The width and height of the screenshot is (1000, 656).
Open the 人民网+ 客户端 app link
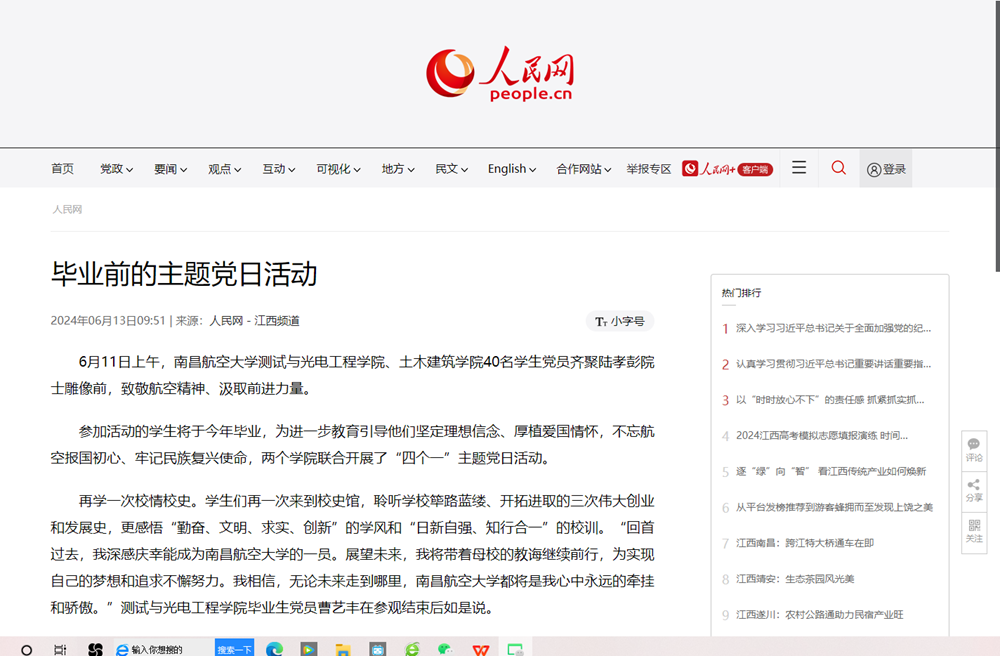coord(727,169)
